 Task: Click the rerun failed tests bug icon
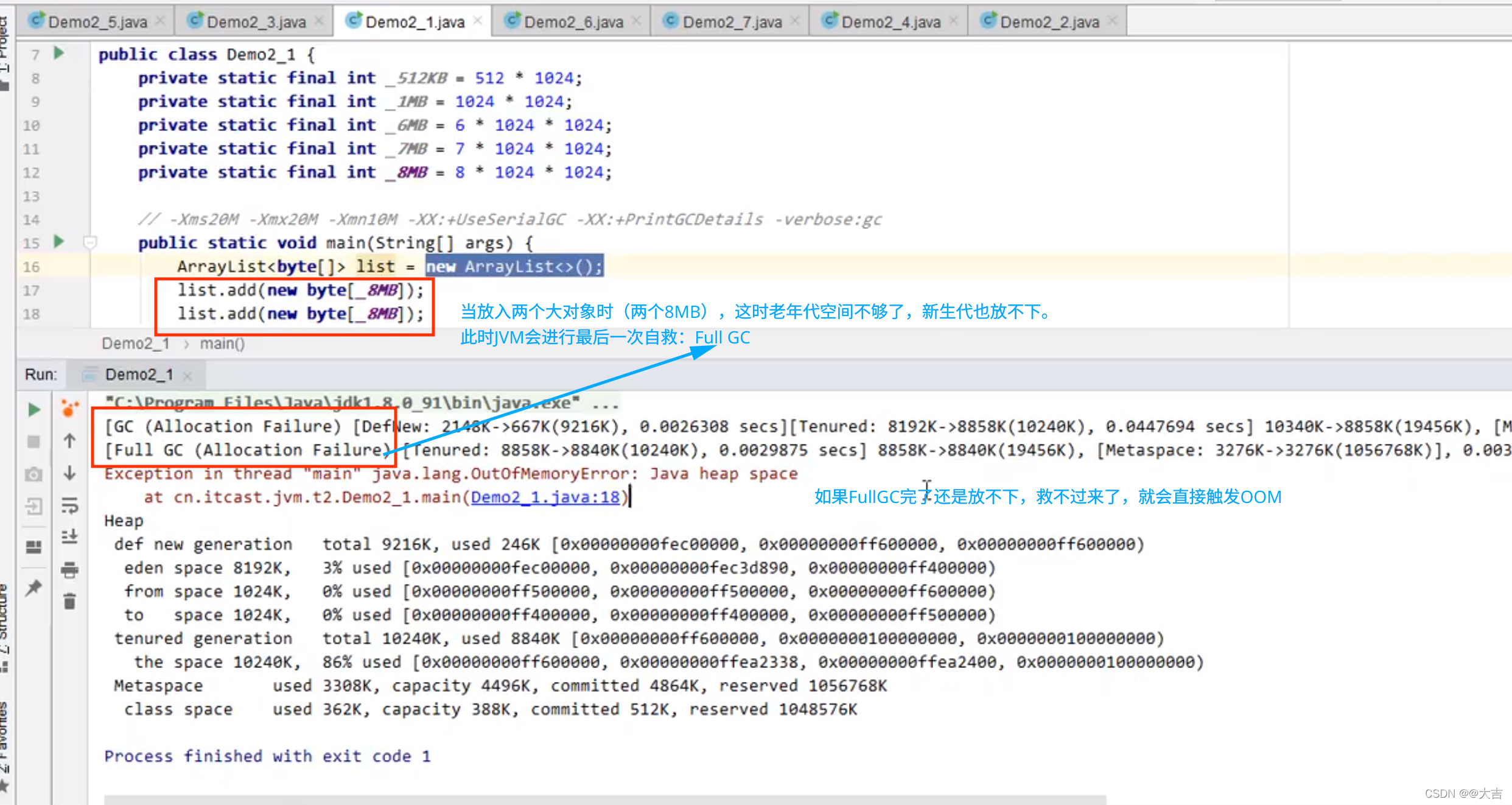point(69,409)
